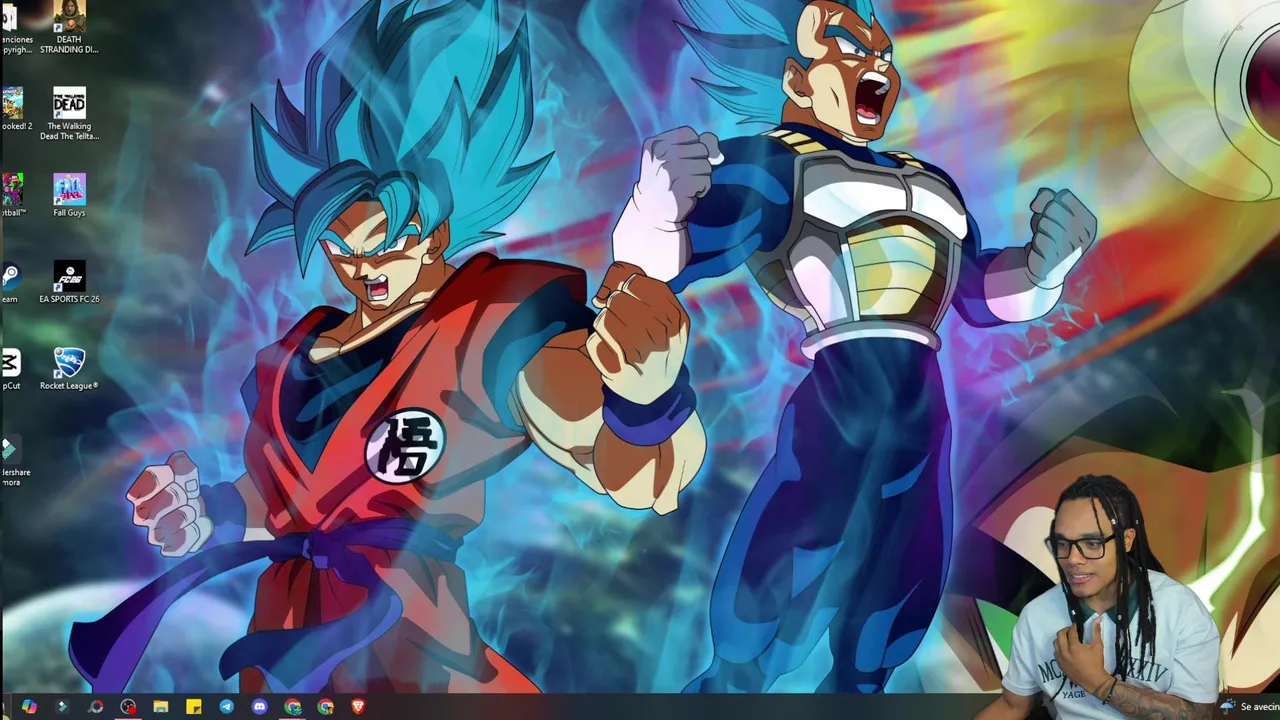This screenshot has width=1280, height=720.
Task: Select the EA SPORTS FC 26 shortcut
Action: click(x=69, y=282)
